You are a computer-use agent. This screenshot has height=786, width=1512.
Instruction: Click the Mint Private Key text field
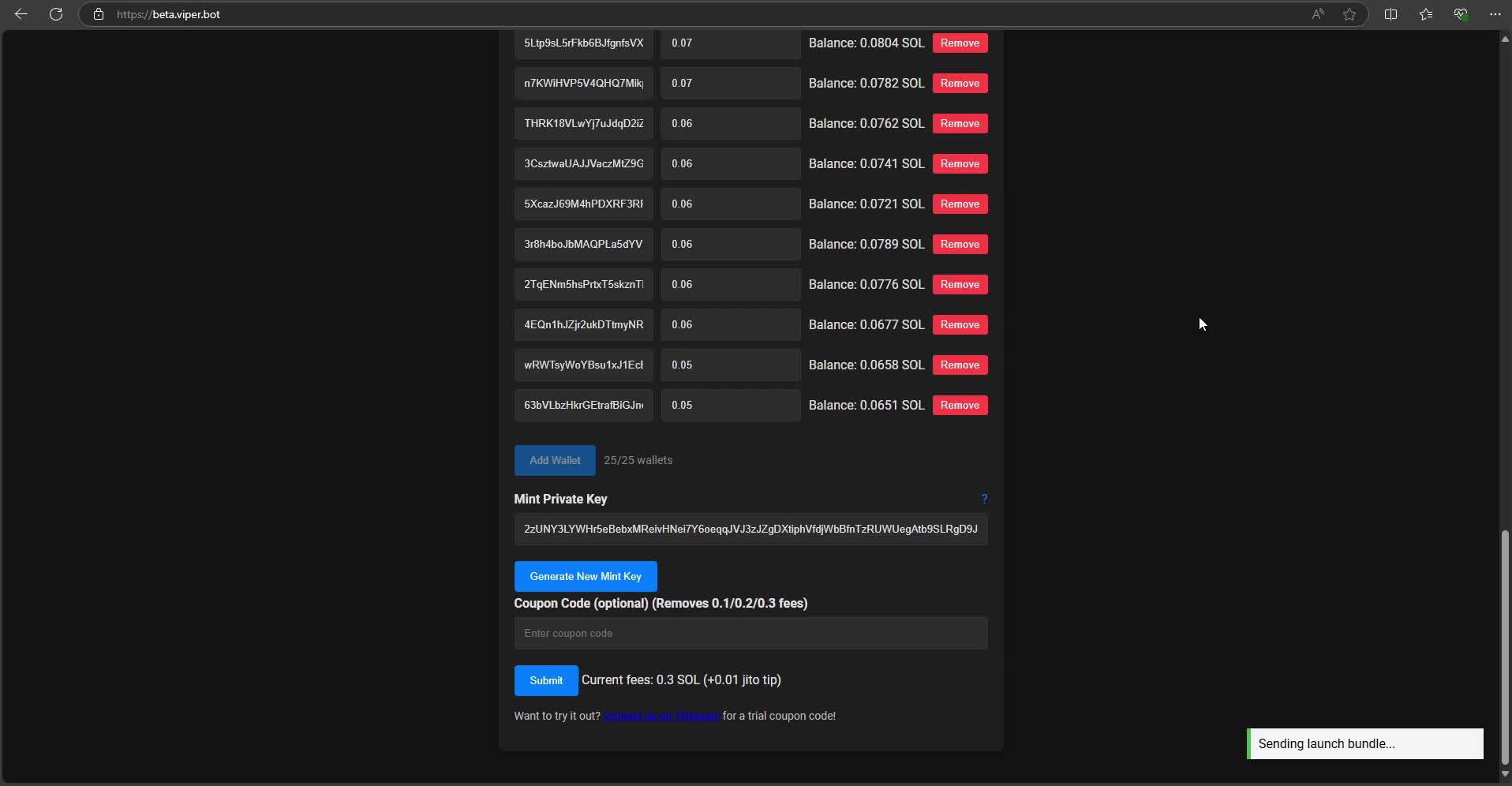[x=750, y=529]
